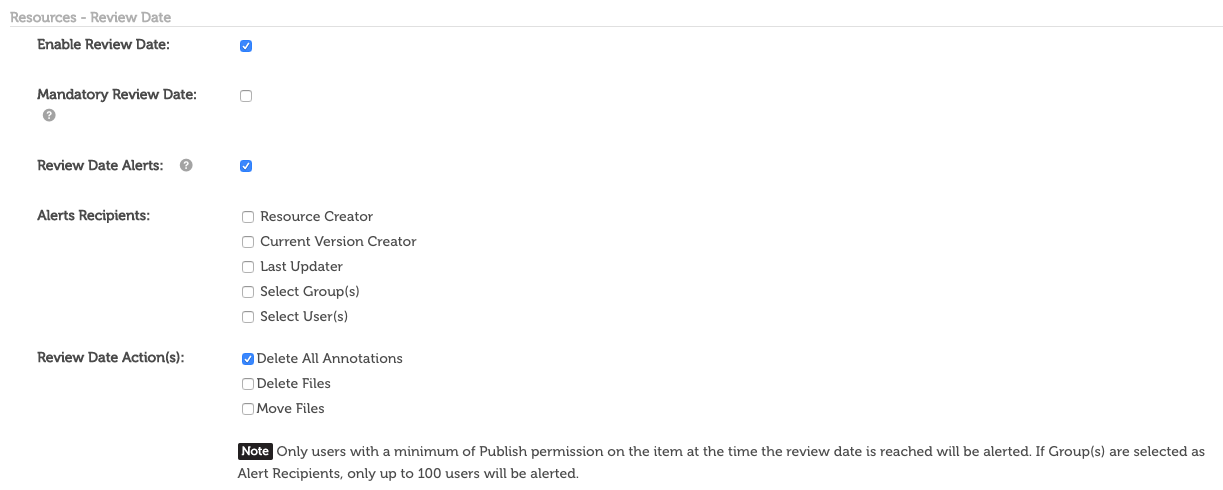The image size is (1223, 490).
Task: Click the Enable Review Date label text
Action: [104, 45]
